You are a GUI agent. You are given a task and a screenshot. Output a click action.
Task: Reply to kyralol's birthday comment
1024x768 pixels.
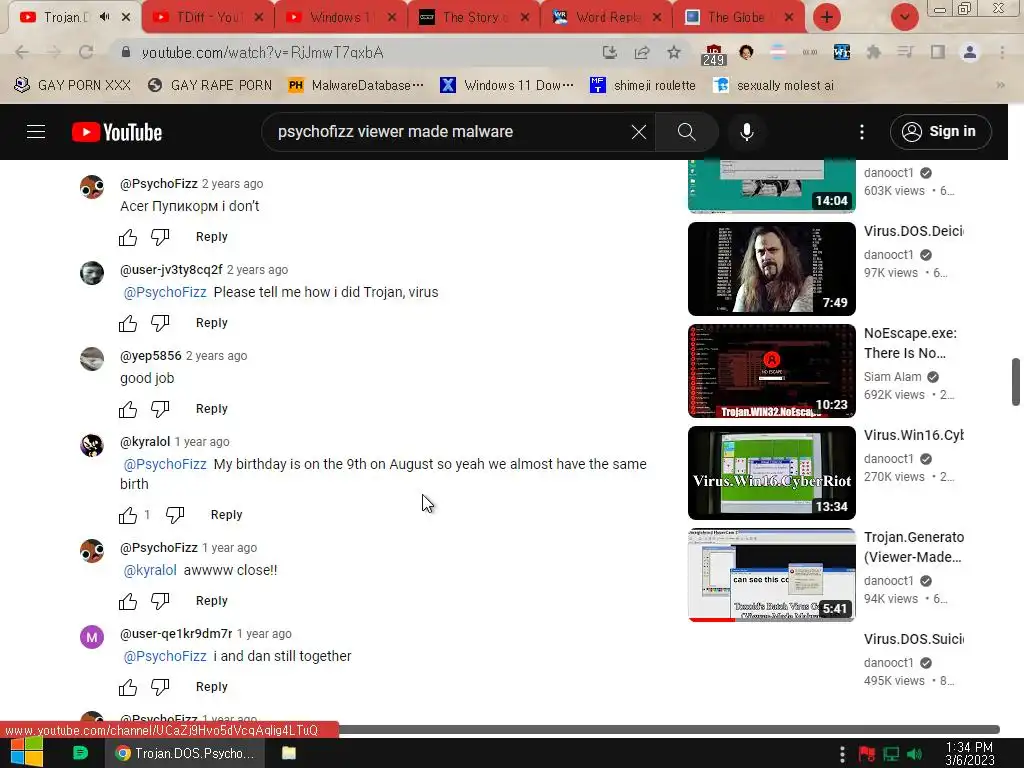click(226, 515)
